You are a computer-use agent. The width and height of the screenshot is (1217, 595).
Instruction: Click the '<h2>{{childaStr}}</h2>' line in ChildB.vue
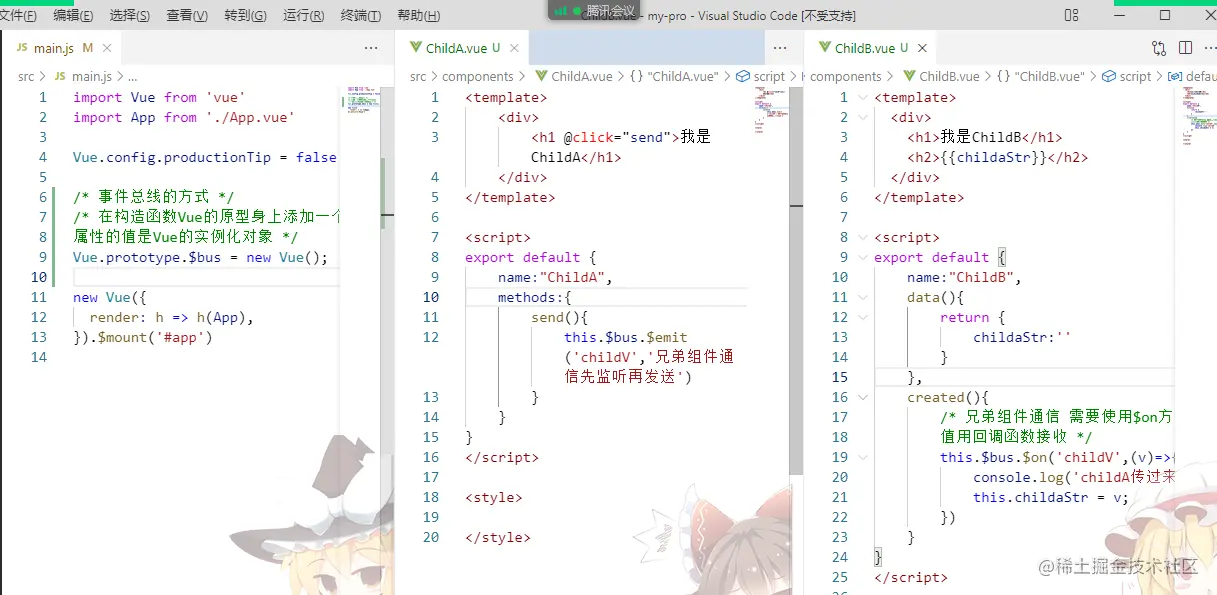[997, 157]
